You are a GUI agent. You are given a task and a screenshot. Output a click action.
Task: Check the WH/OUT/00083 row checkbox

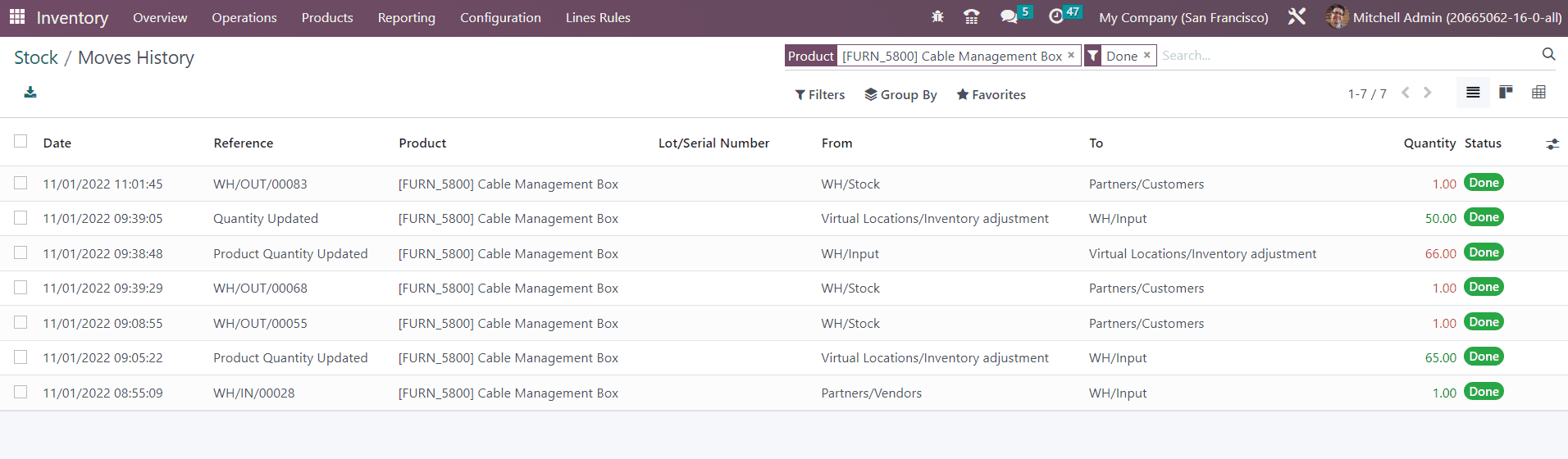[21, 184]
